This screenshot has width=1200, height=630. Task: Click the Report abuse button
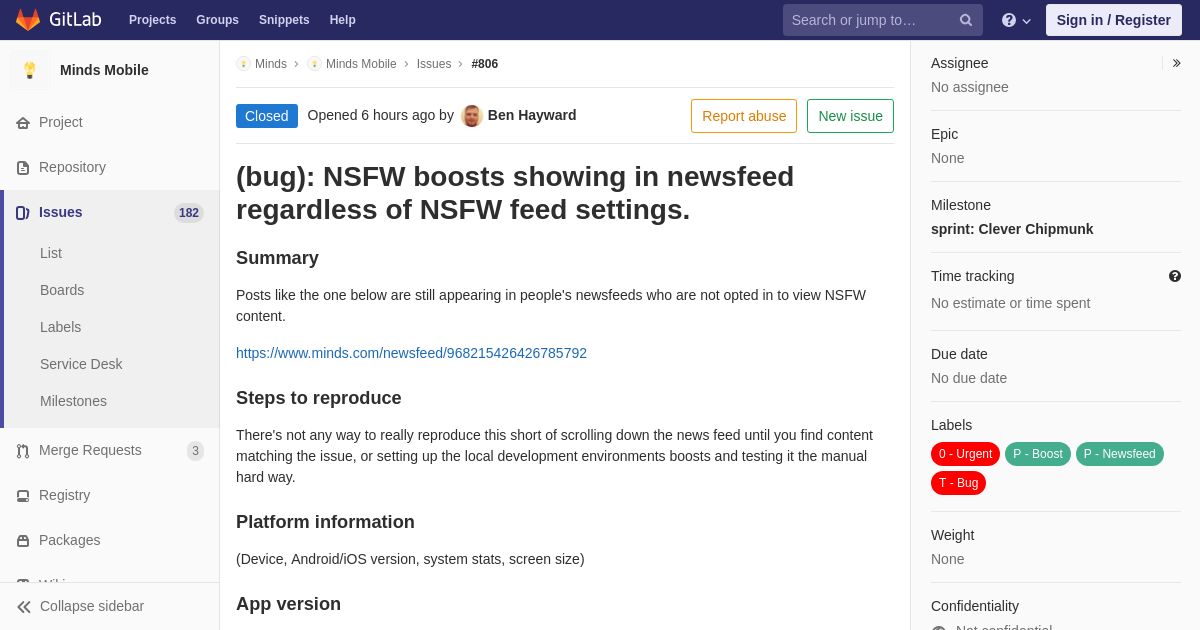coord(744,116)
